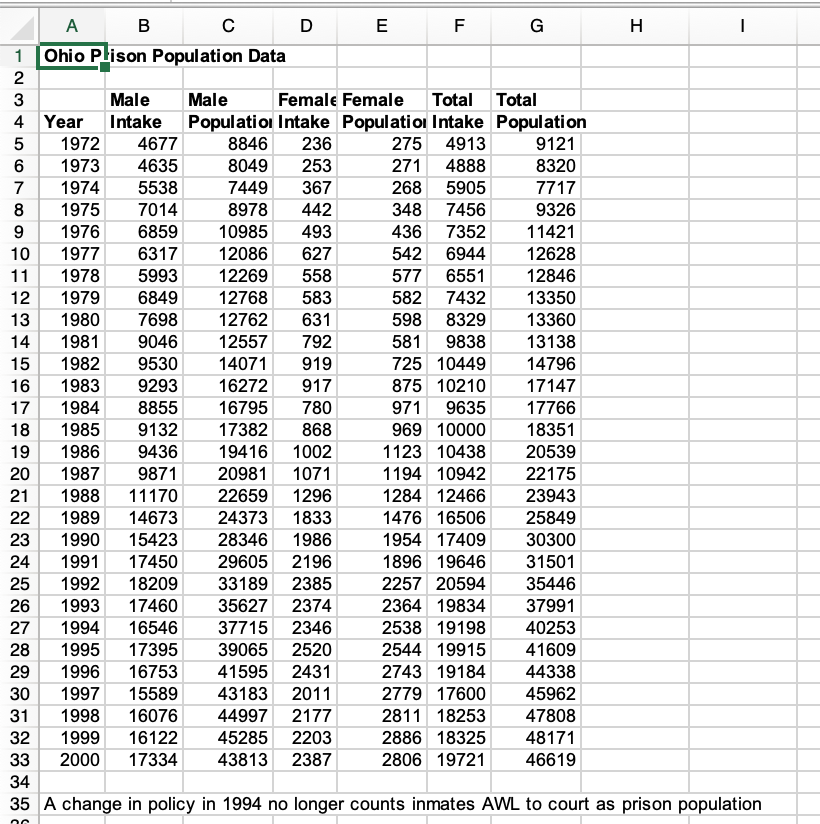Click the year cell 1988
The width and height of the screenshot is (820, 824).
(x=72, y=496)
